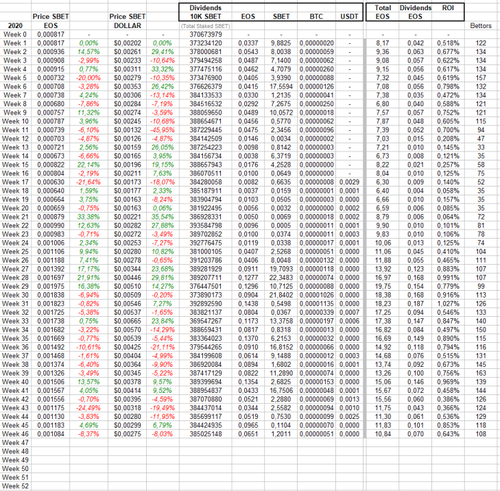Select the Total EOS header cell
Screen dimensions: 500x491
[382, 12]
